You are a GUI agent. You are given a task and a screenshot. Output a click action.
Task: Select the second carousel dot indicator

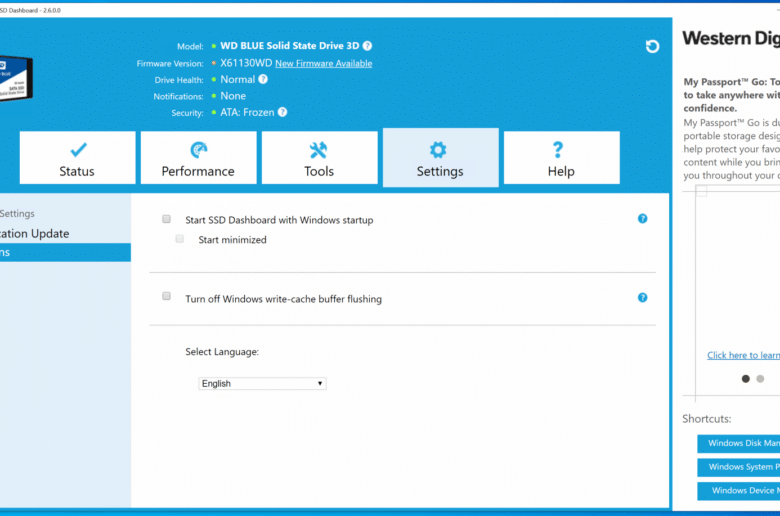tap(760, 379)
